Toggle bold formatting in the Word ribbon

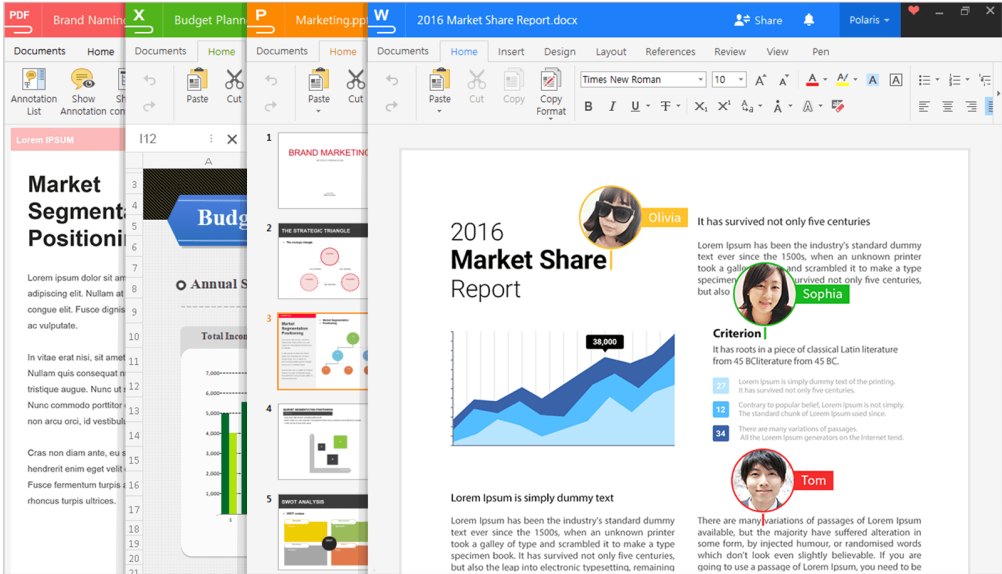tap(588, 106)
